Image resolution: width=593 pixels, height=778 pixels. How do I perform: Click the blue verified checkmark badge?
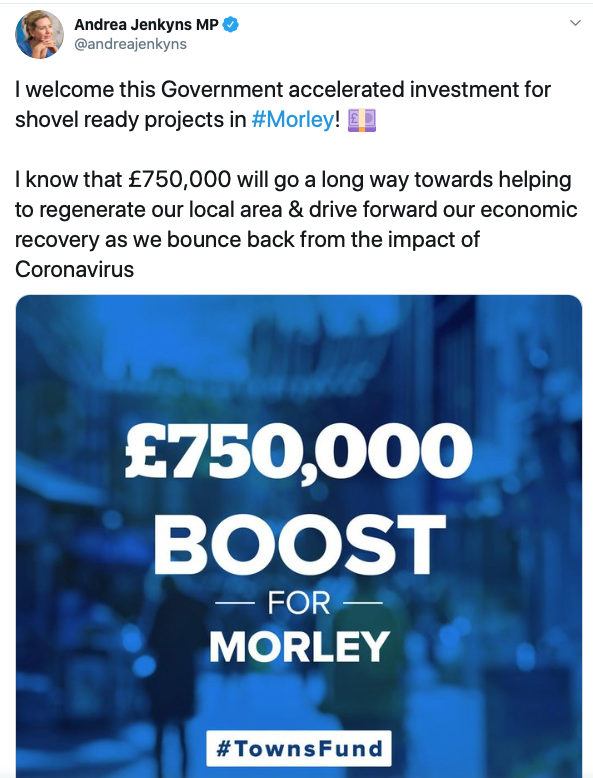(x=231, y=24)
